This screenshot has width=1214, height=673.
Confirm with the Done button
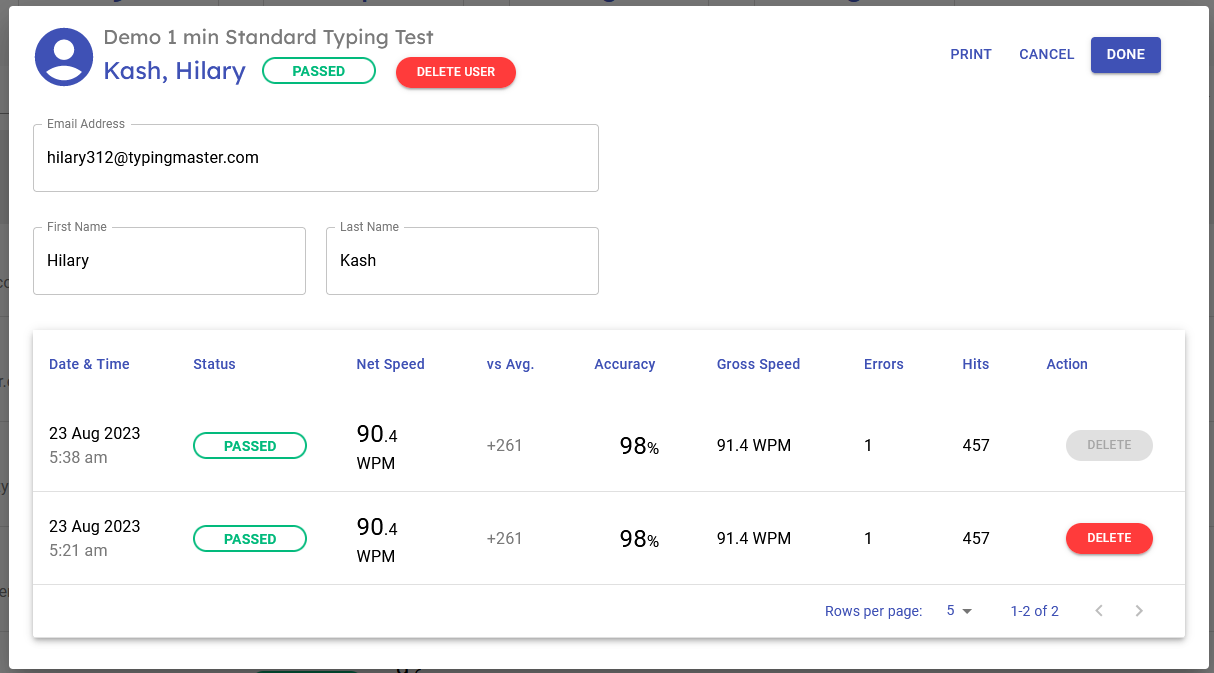[x=1125, y=55]
